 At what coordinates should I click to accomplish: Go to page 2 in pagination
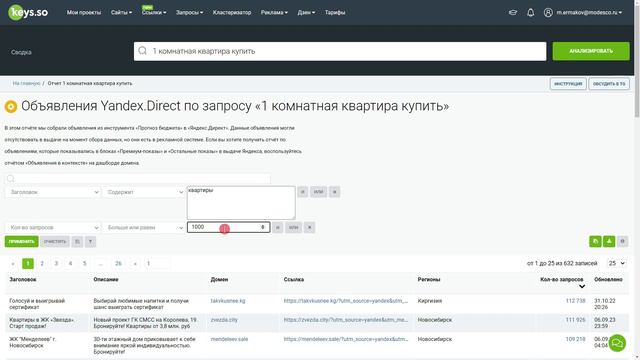42,264
